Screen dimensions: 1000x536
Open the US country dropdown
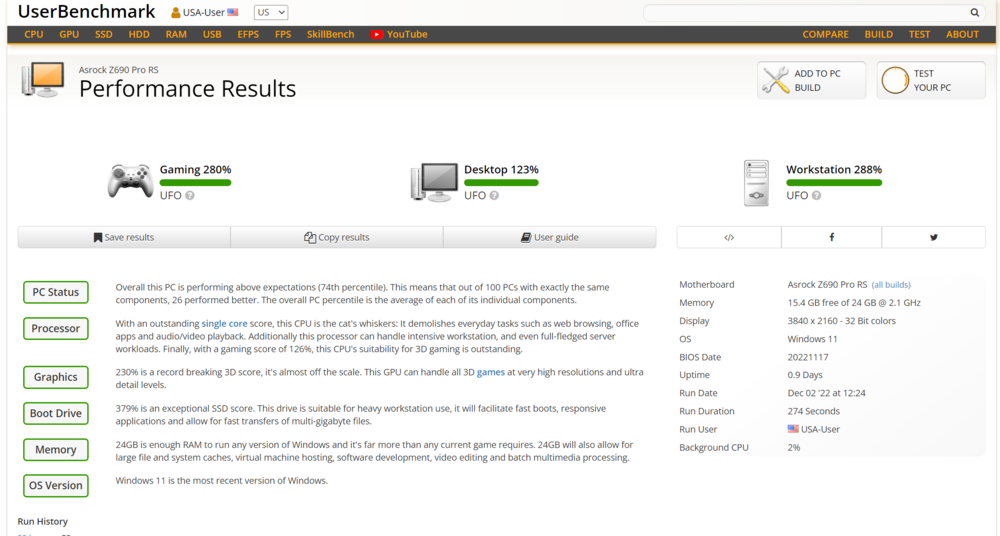(x=271, y=12)
